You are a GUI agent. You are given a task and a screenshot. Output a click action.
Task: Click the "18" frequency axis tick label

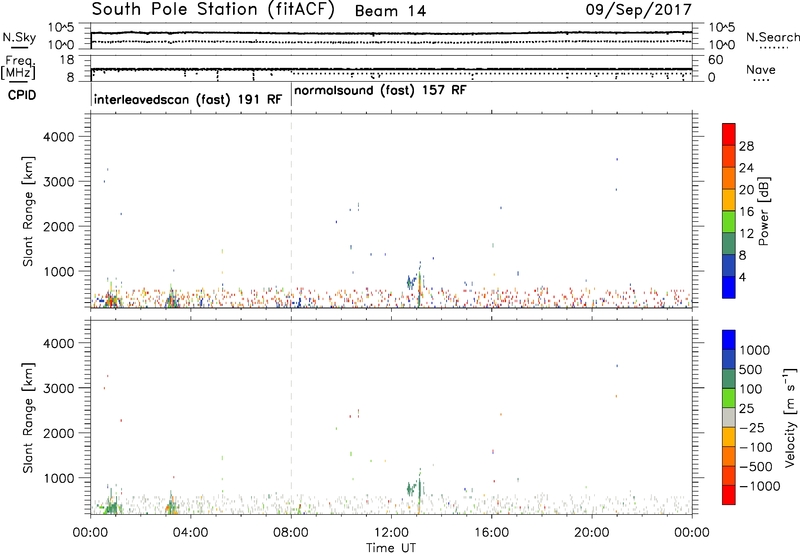67,60
